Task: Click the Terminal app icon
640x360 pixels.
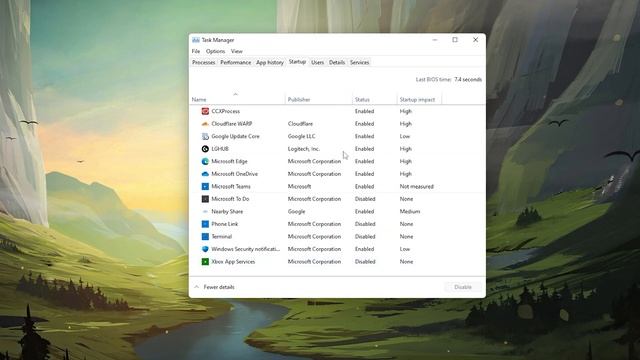Action: pyautogui.click(x=205, y=236)
